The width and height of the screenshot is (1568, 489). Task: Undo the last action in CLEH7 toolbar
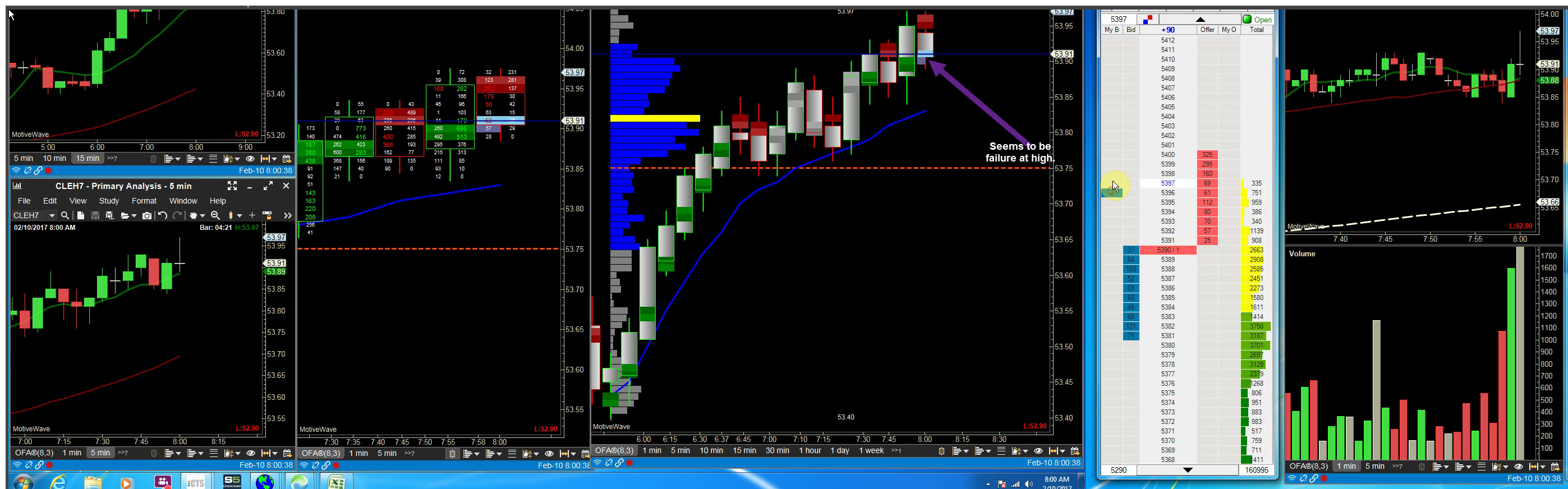(163, 215)
